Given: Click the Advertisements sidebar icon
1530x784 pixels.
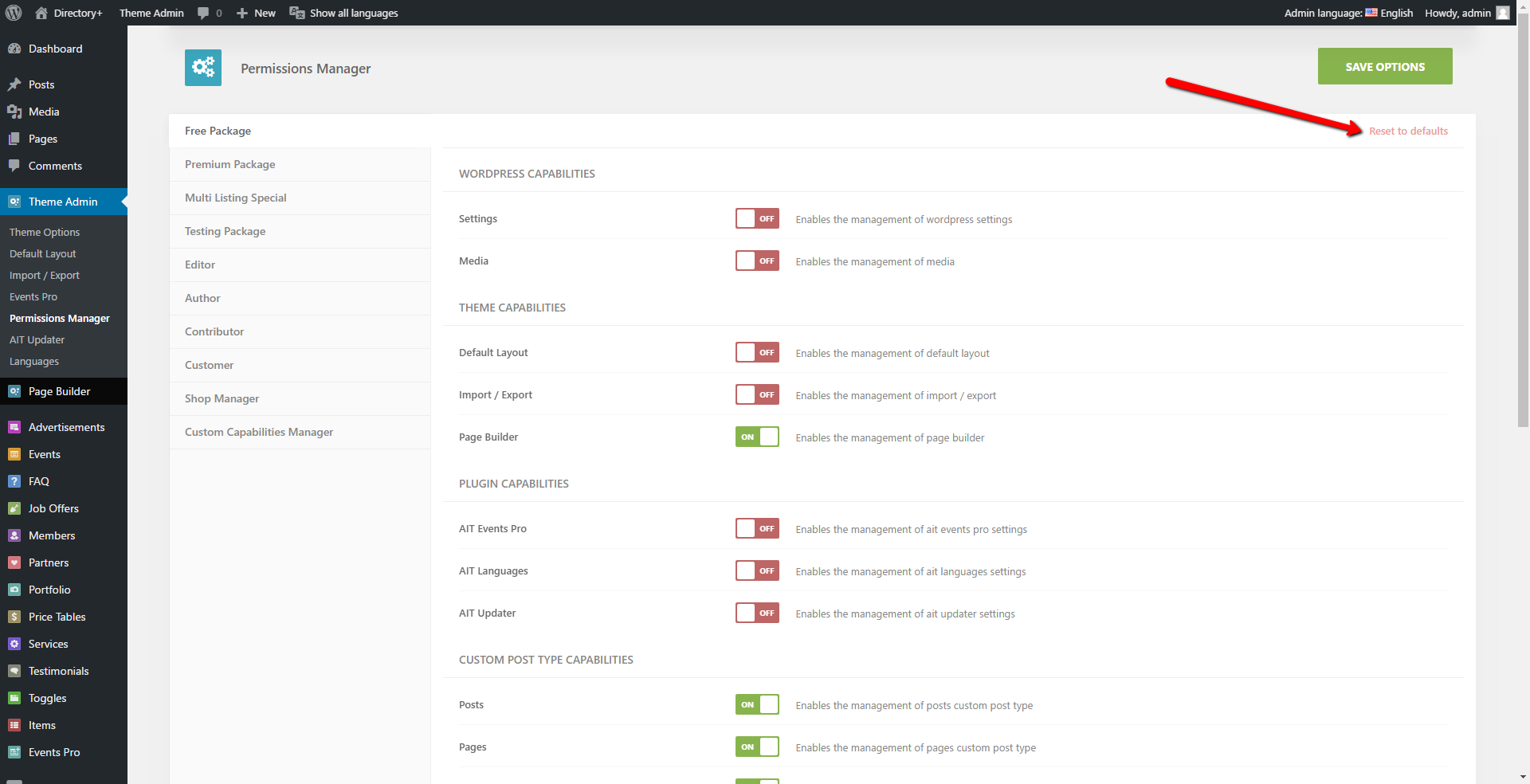Looking at the screenshot, I should (14, 427).
